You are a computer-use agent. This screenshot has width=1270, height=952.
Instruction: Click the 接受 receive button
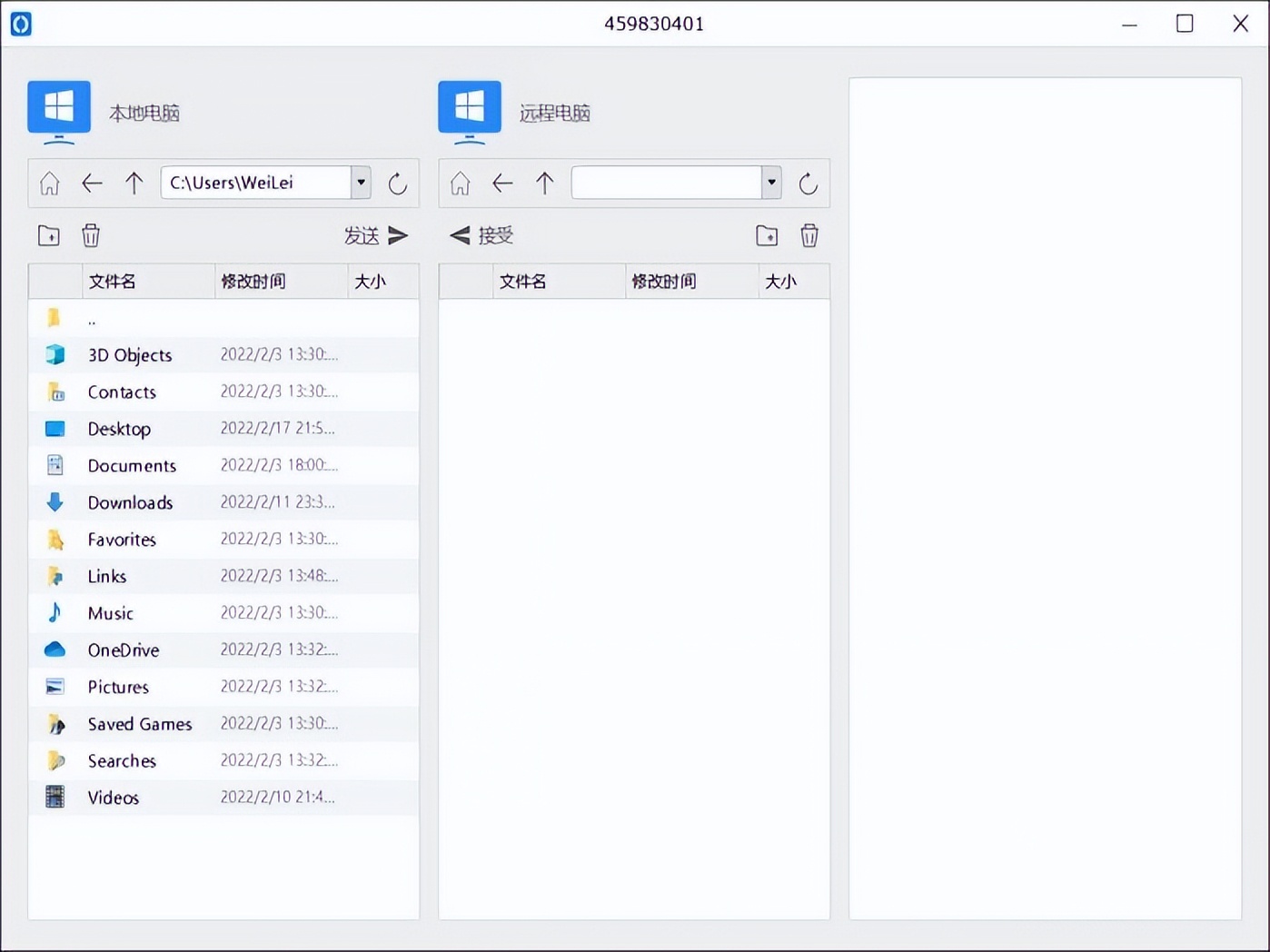(481, 235)
